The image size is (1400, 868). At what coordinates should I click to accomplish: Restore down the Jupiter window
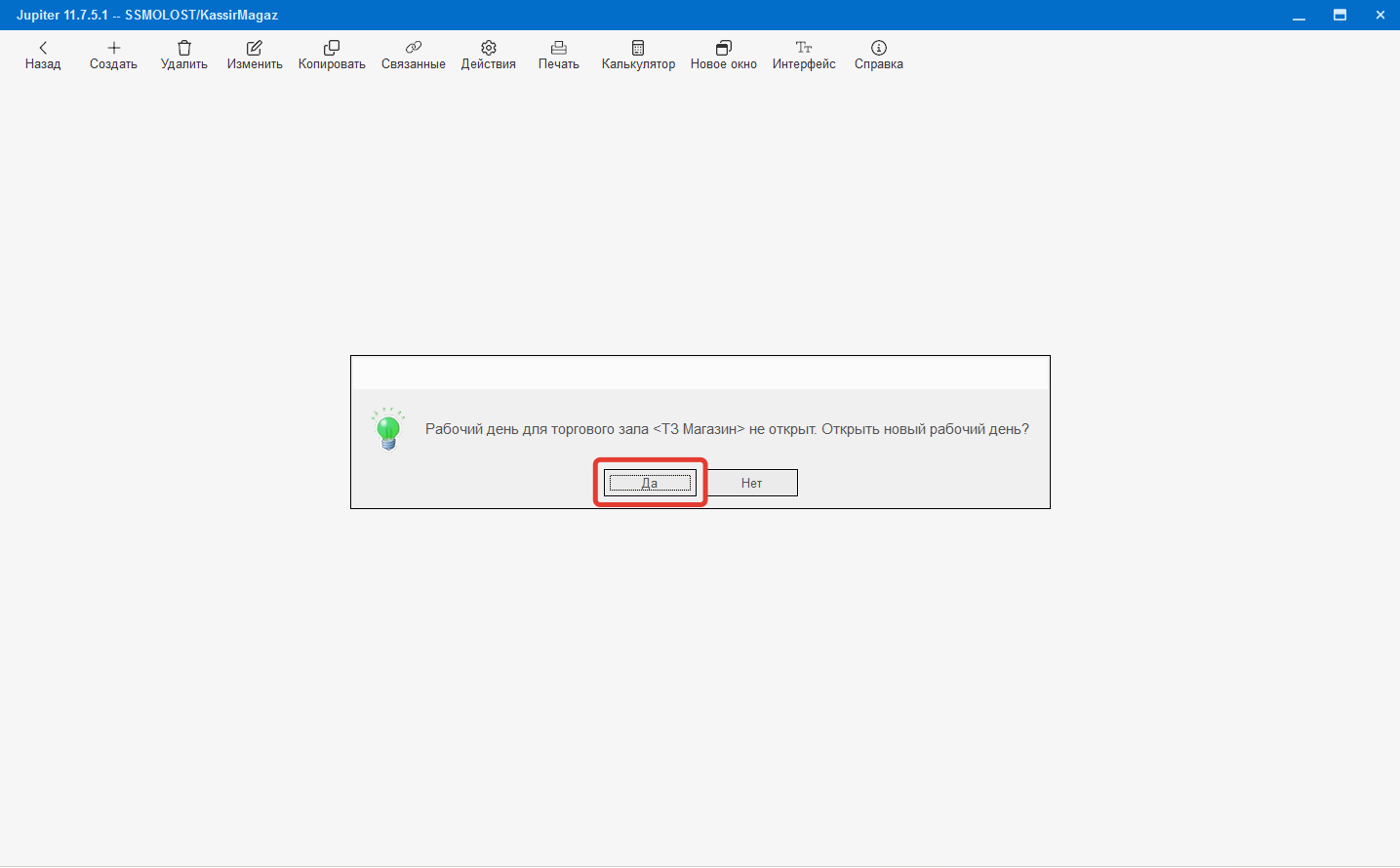[x=1340, y=15]
